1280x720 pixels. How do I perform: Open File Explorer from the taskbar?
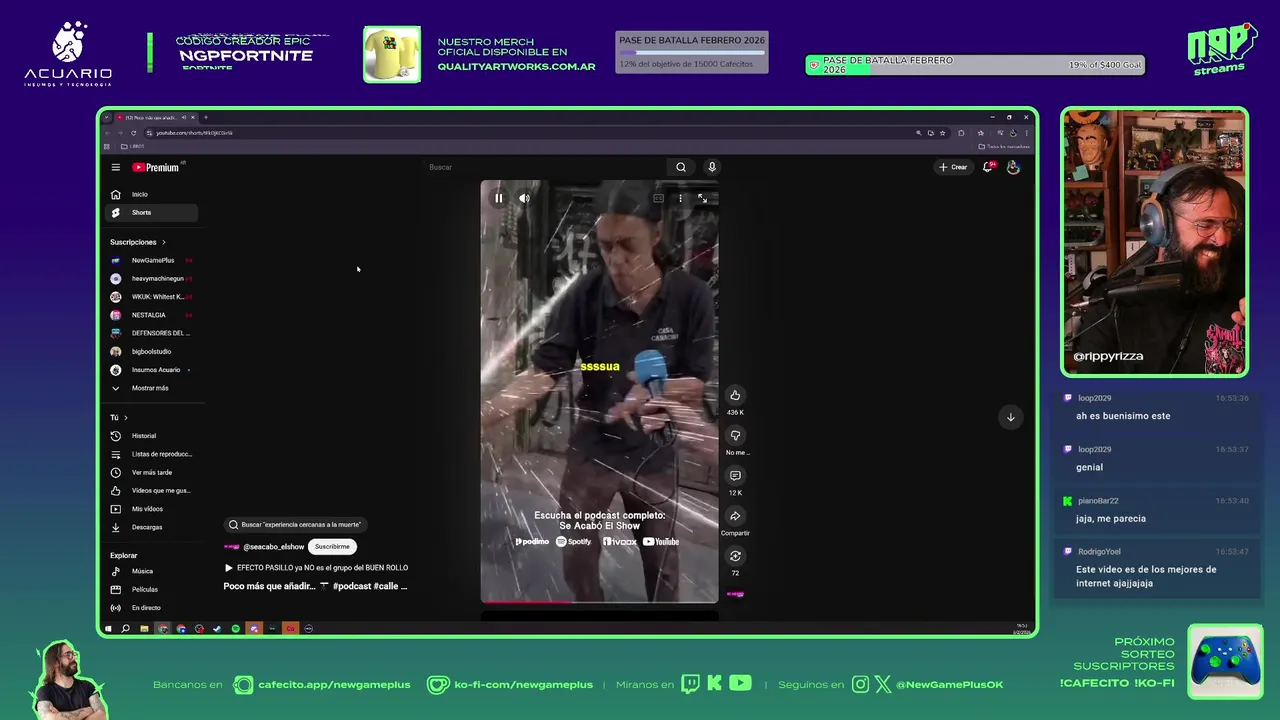(x=144, y=629)
